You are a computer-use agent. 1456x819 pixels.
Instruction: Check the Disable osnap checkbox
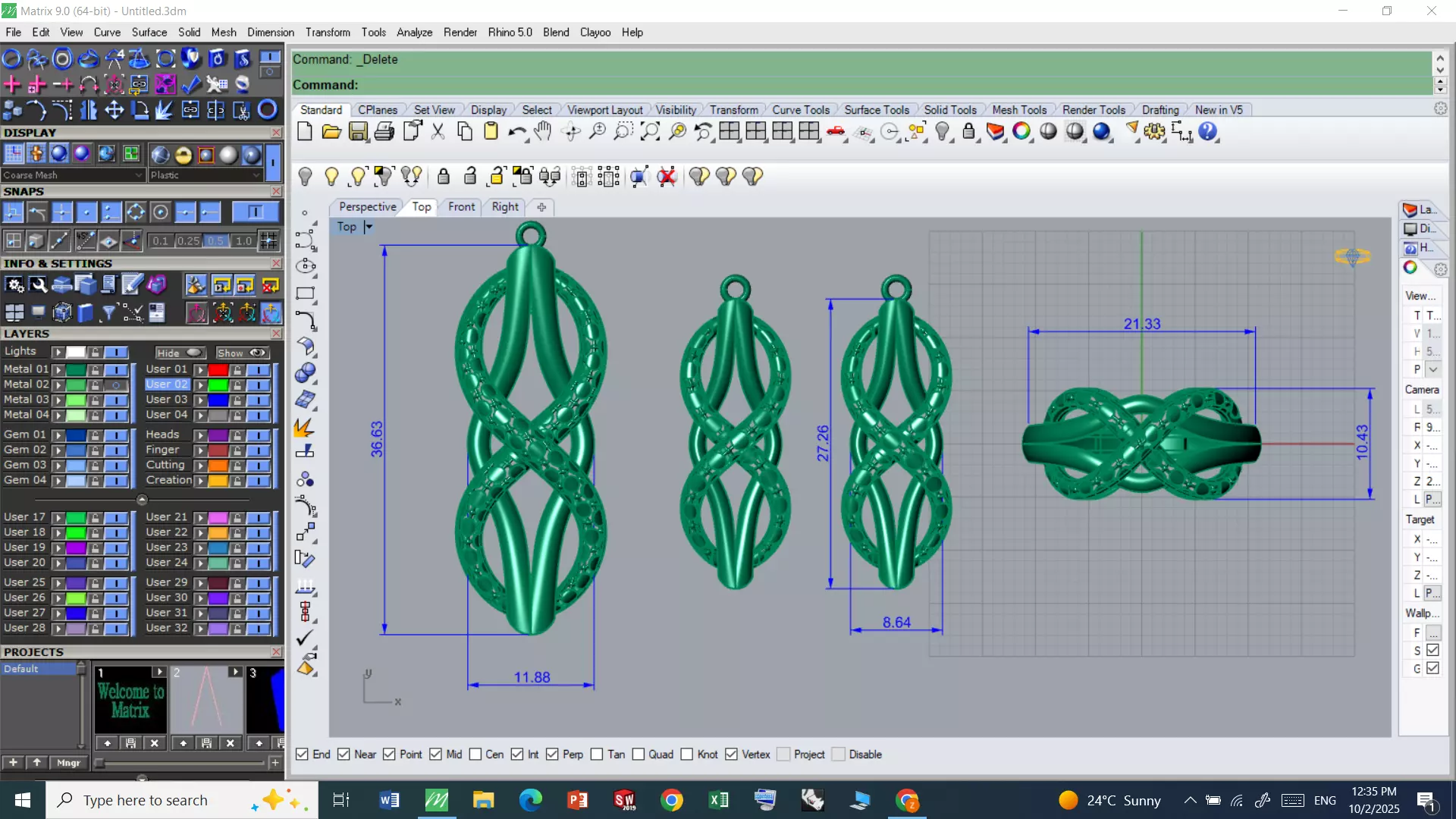(839, 755)
